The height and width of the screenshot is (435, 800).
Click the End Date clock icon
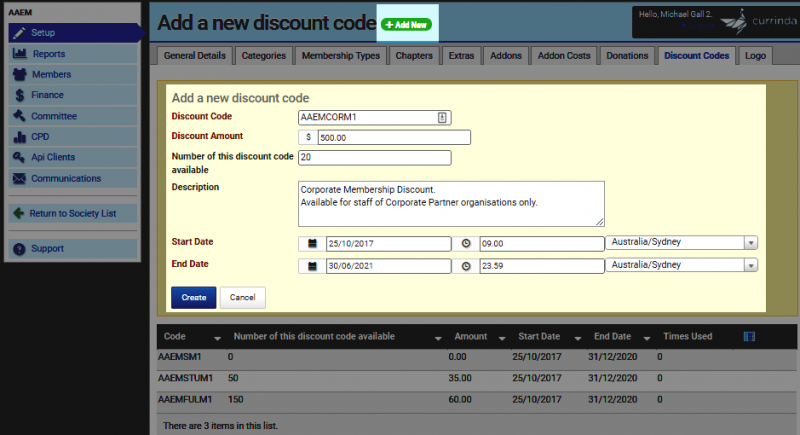466,266
